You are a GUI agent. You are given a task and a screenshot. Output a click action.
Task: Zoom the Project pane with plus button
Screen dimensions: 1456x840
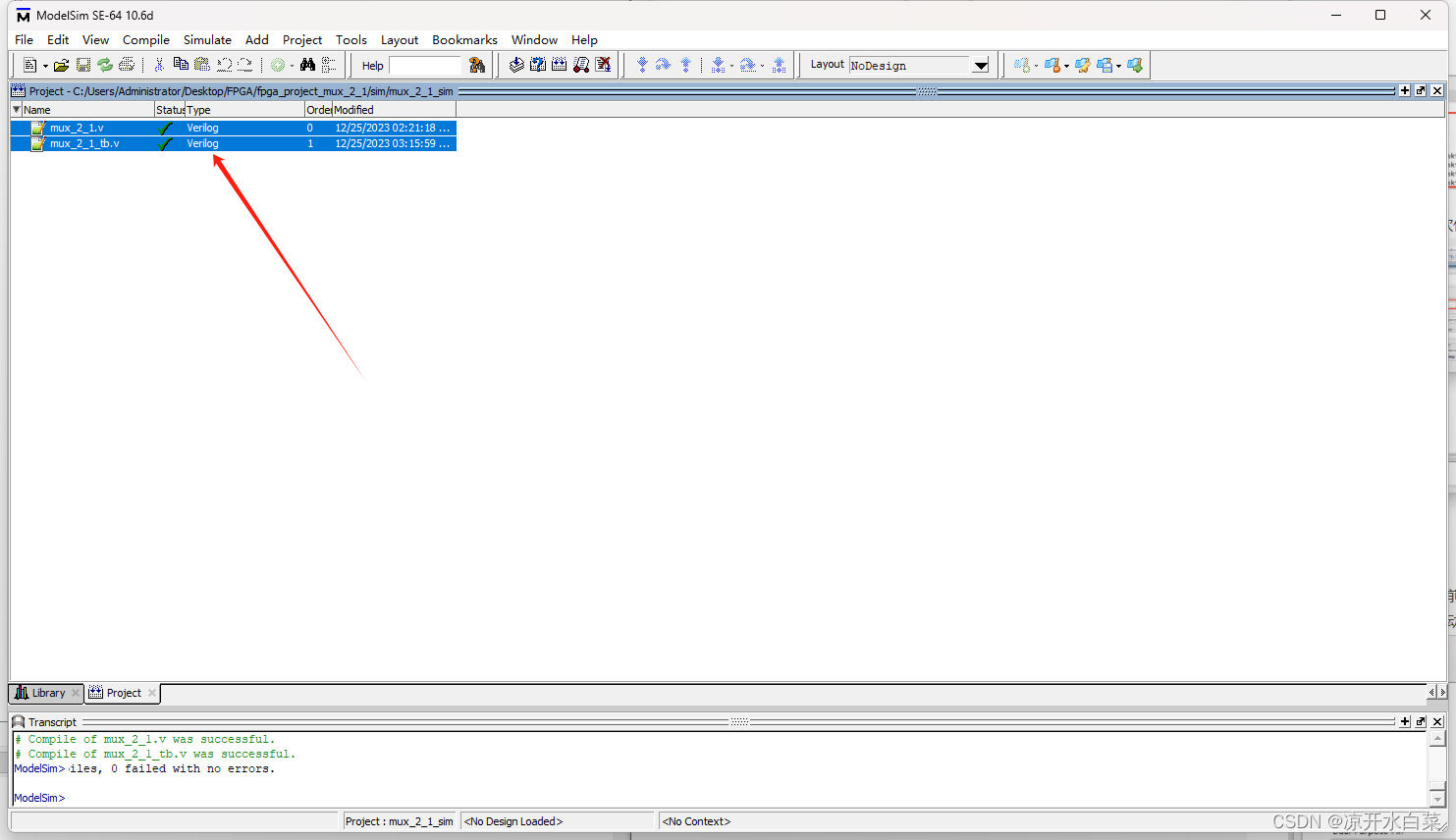pyautogui.click(x=1405, y=90)
